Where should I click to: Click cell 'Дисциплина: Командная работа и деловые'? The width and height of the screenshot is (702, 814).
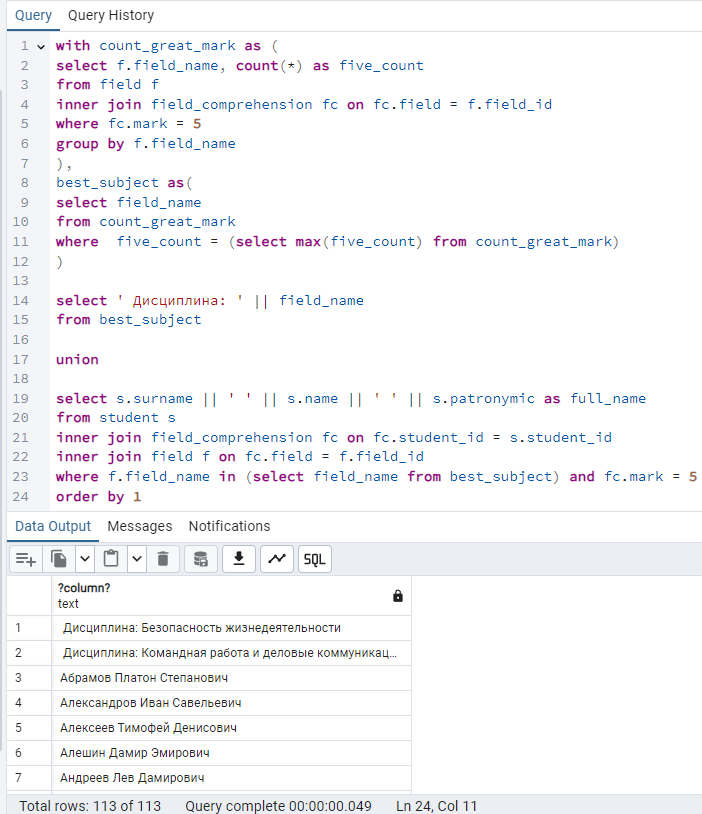232,653
